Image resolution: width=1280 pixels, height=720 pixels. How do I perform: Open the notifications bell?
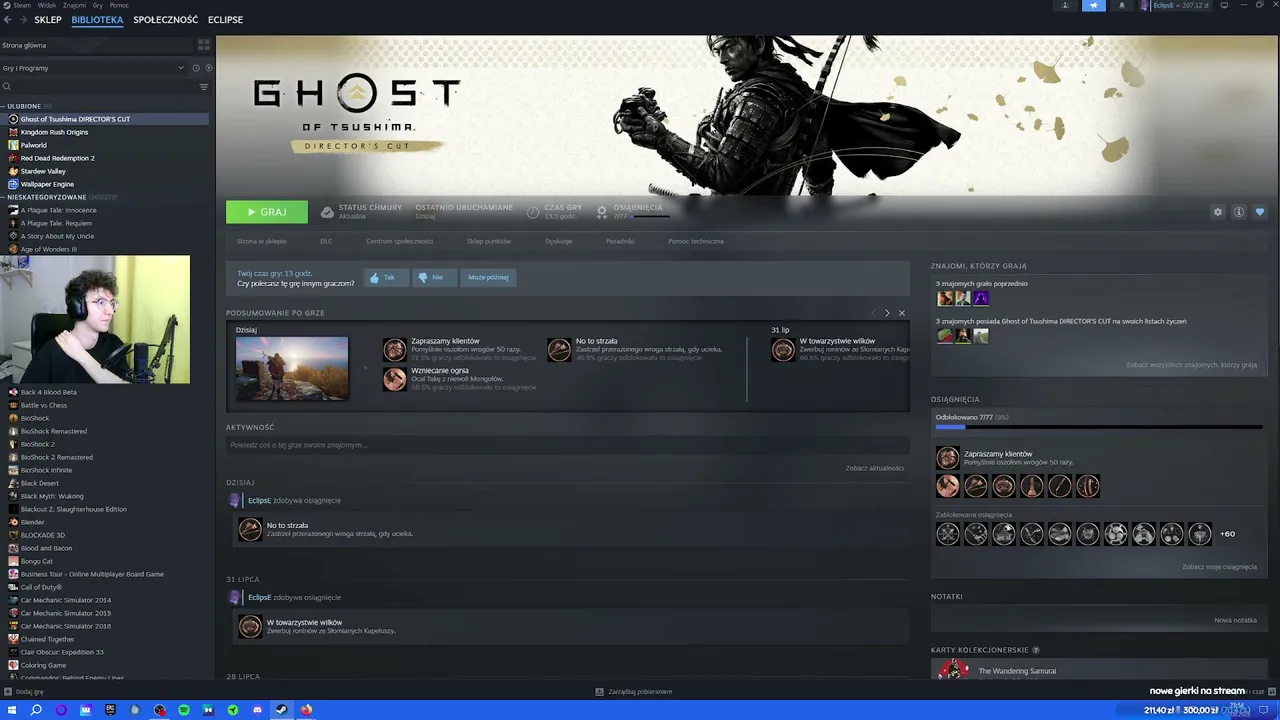point(1121,5)
